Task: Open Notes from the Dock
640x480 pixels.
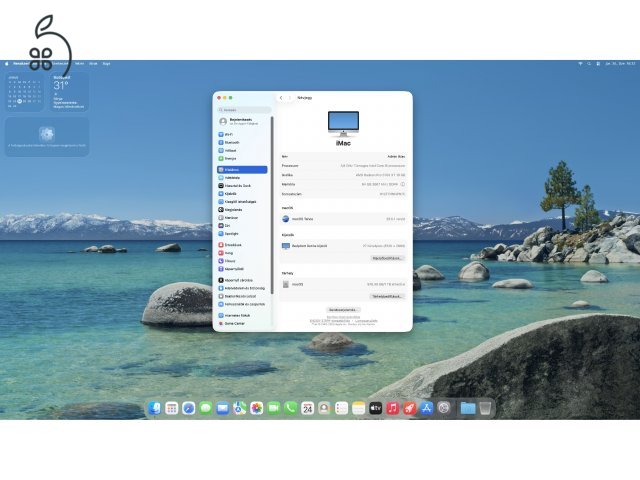Action: coord(358,408)
